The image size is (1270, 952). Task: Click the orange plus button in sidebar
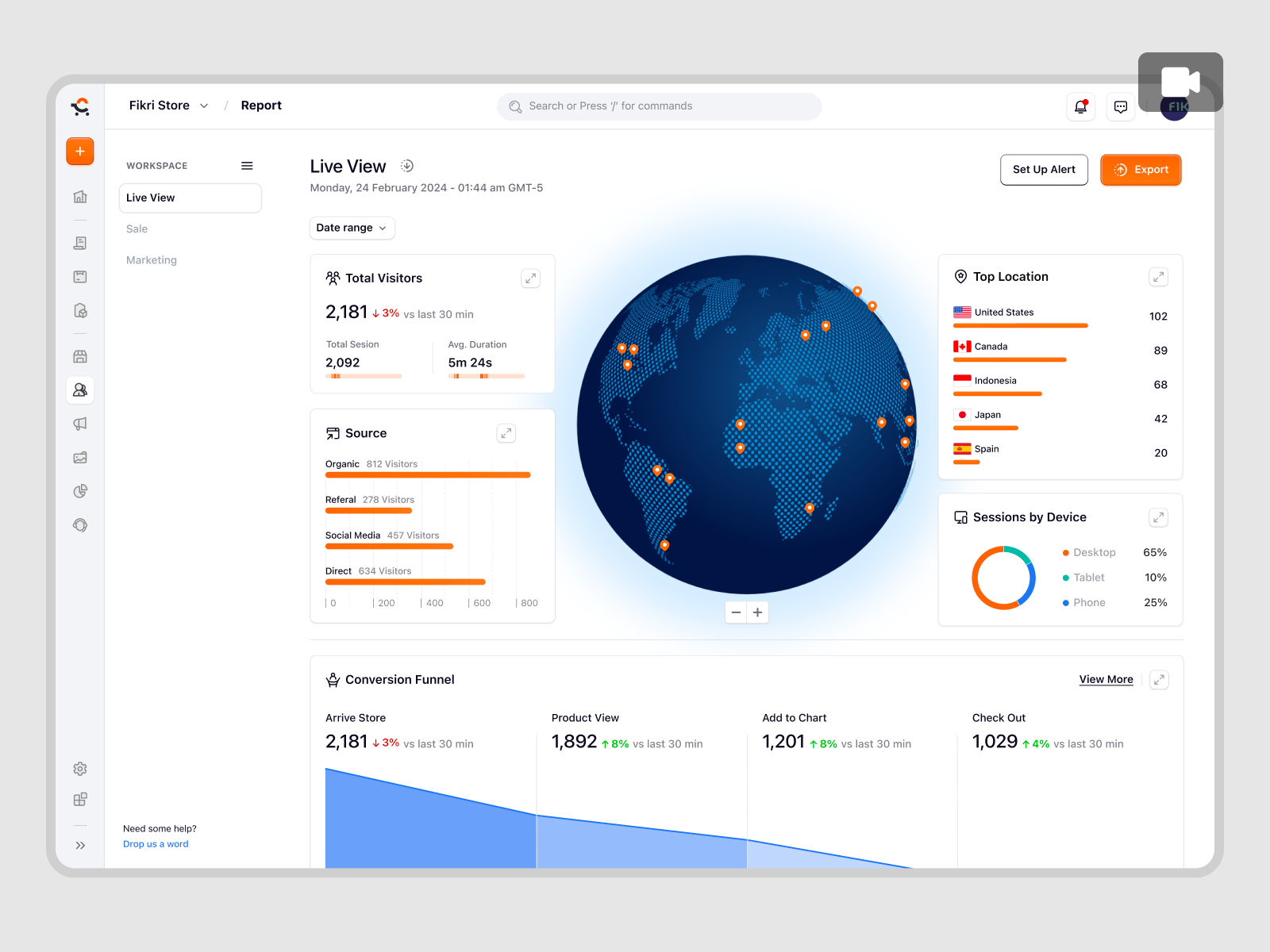(x=79, y=151)
